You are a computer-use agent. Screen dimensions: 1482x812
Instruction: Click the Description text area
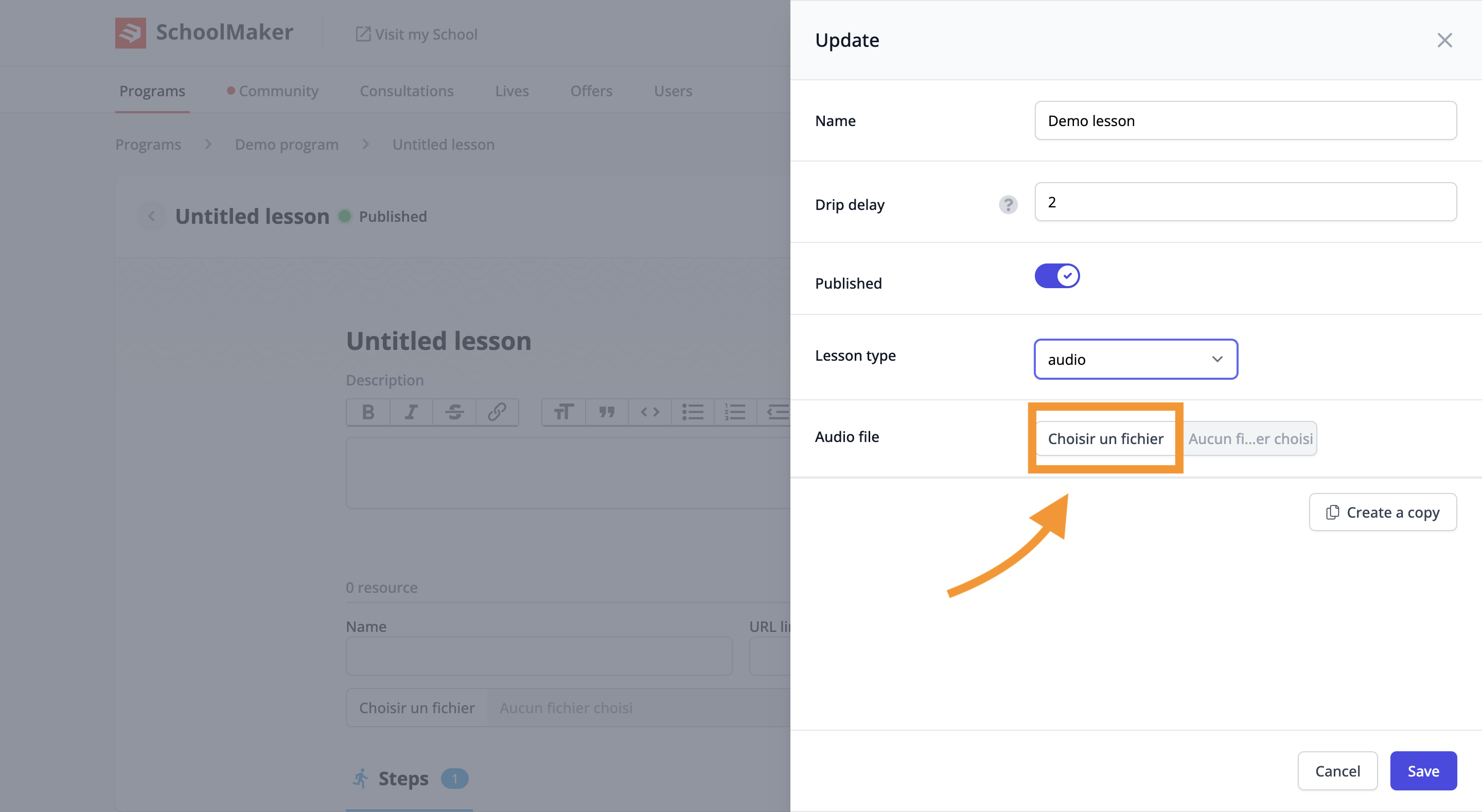(568, 472)
